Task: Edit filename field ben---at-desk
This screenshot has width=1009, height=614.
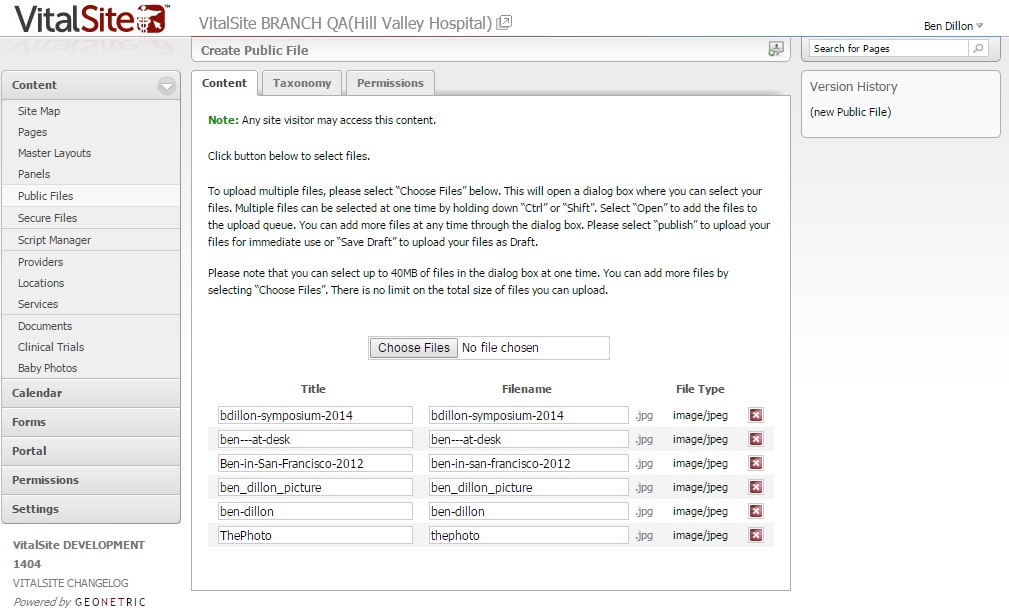Action: click(x=529, y=439)
